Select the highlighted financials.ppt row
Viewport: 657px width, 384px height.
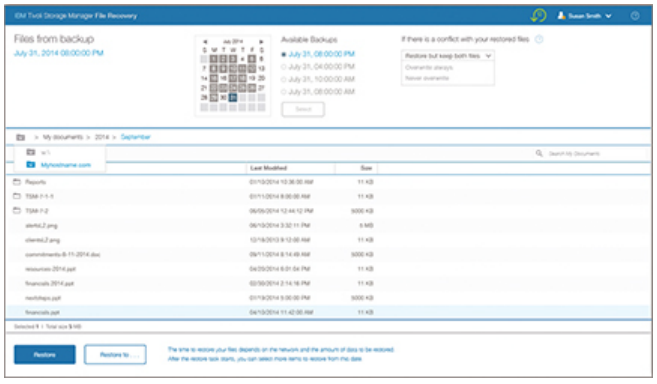[328, 312]
